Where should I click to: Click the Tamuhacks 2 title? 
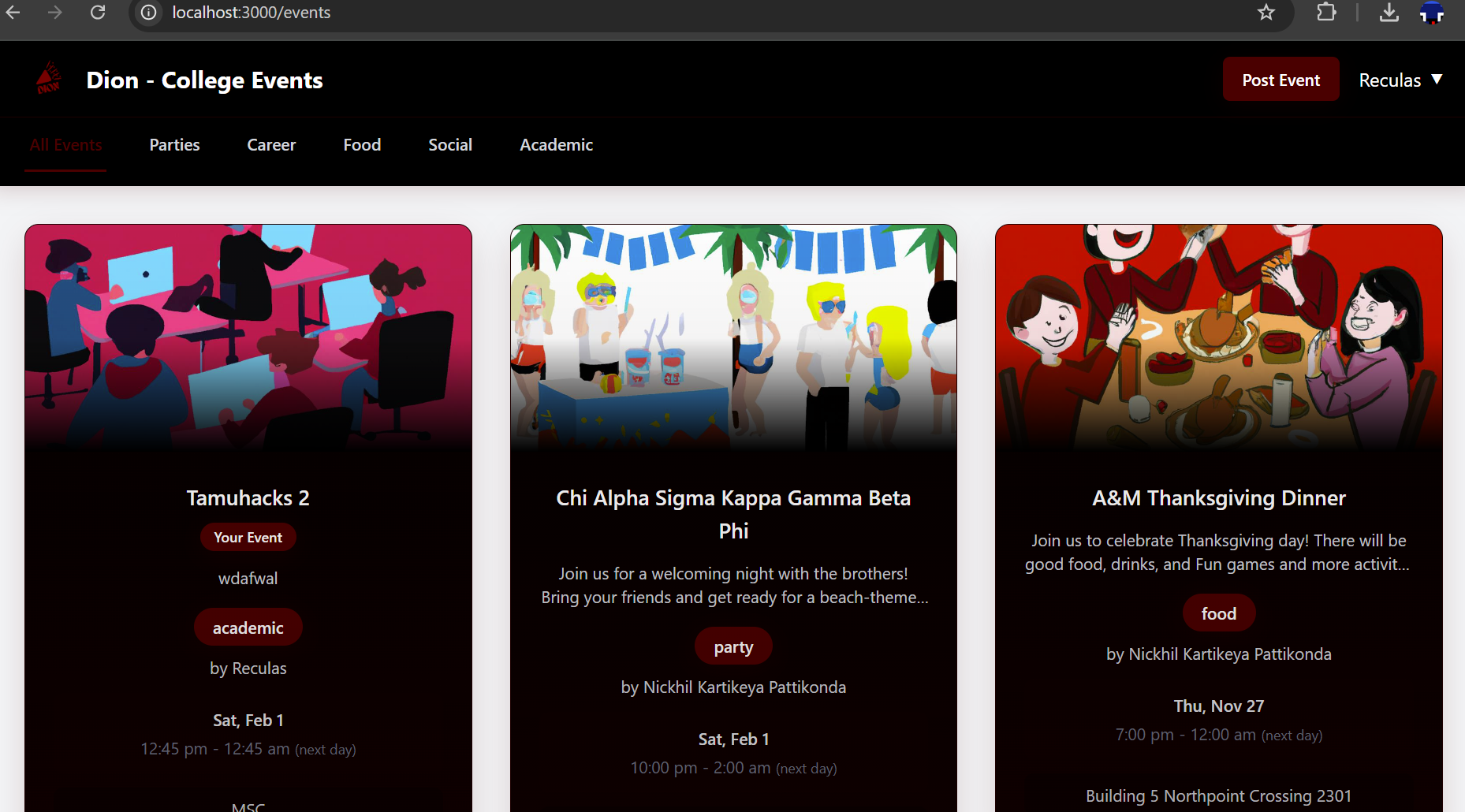(x=248, y=498)
